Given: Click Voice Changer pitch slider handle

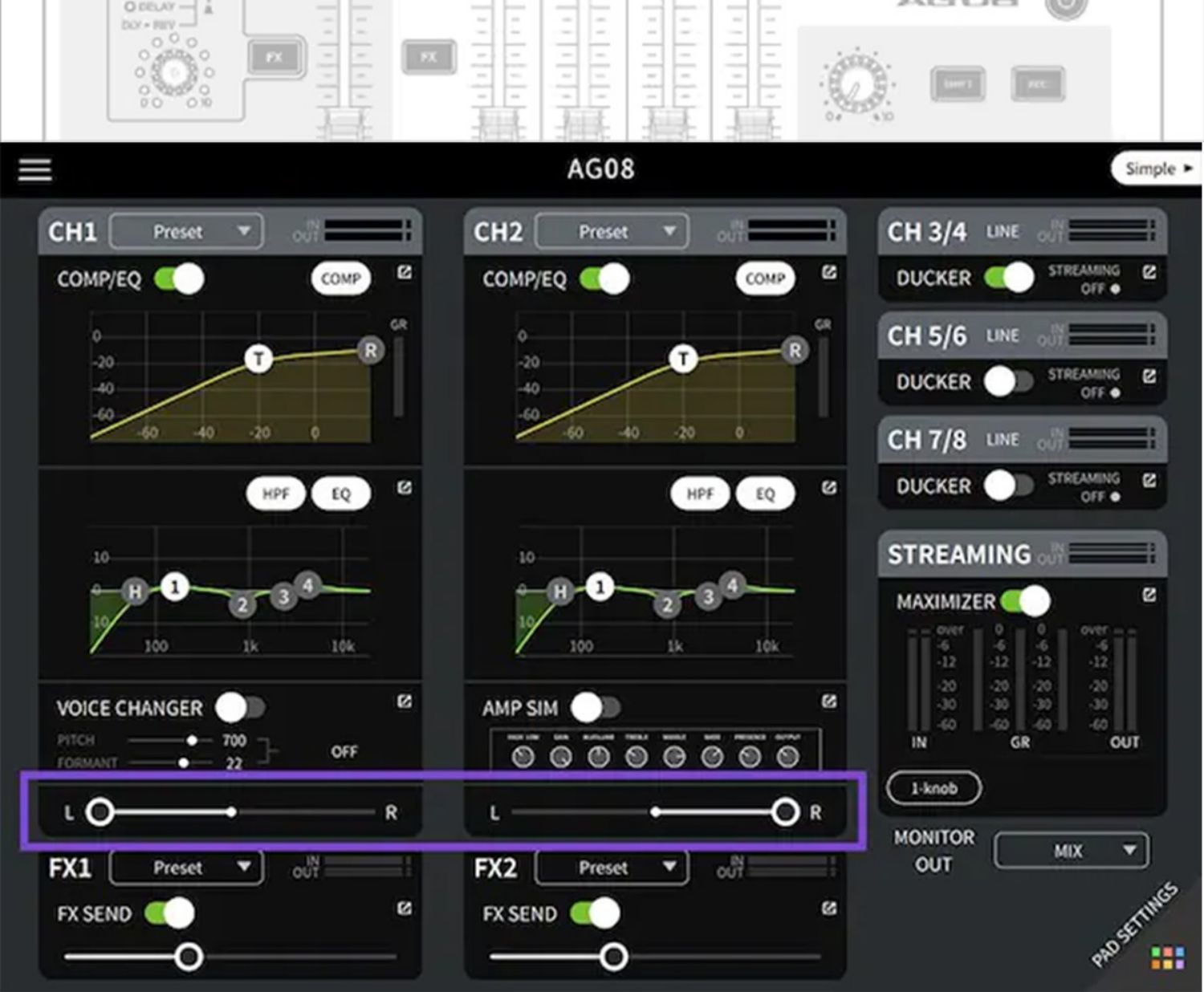Looking at the screenshot, I should tap(192, 740).
